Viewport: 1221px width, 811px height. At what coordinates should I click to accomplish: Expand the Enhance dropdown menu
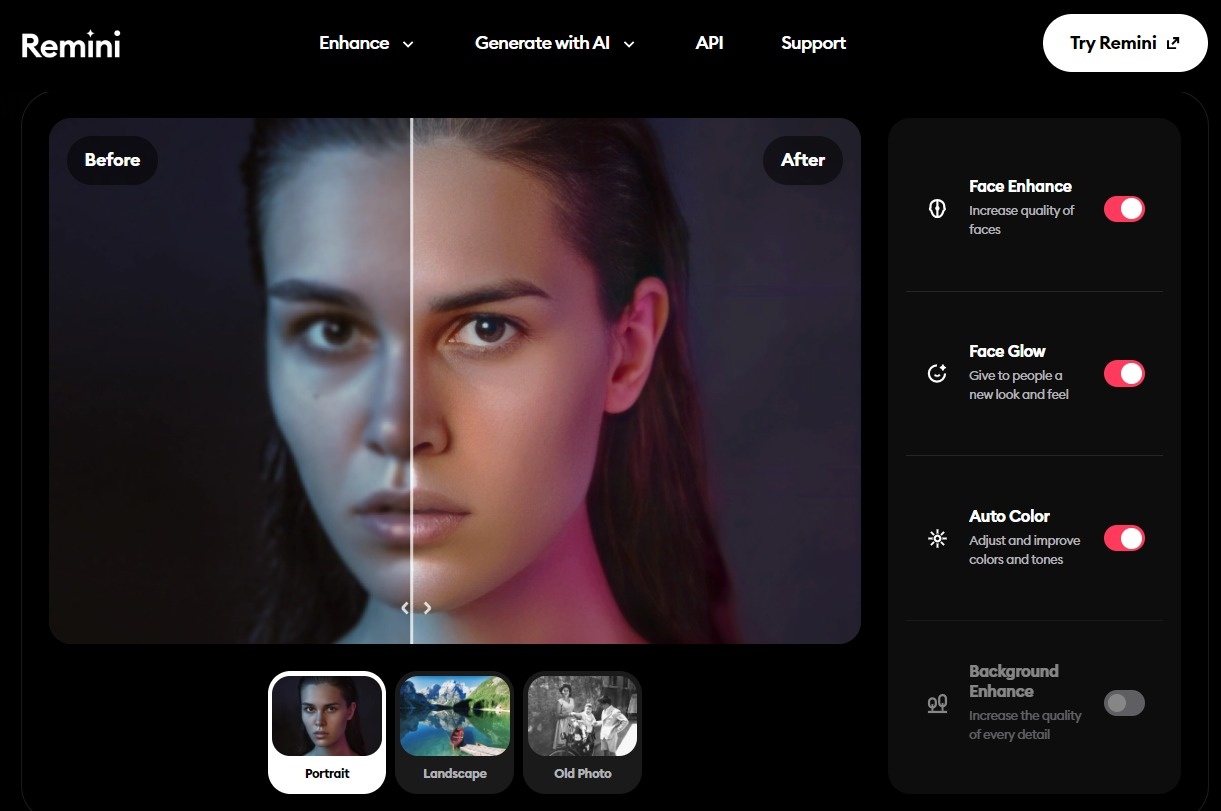coord(366,43)
